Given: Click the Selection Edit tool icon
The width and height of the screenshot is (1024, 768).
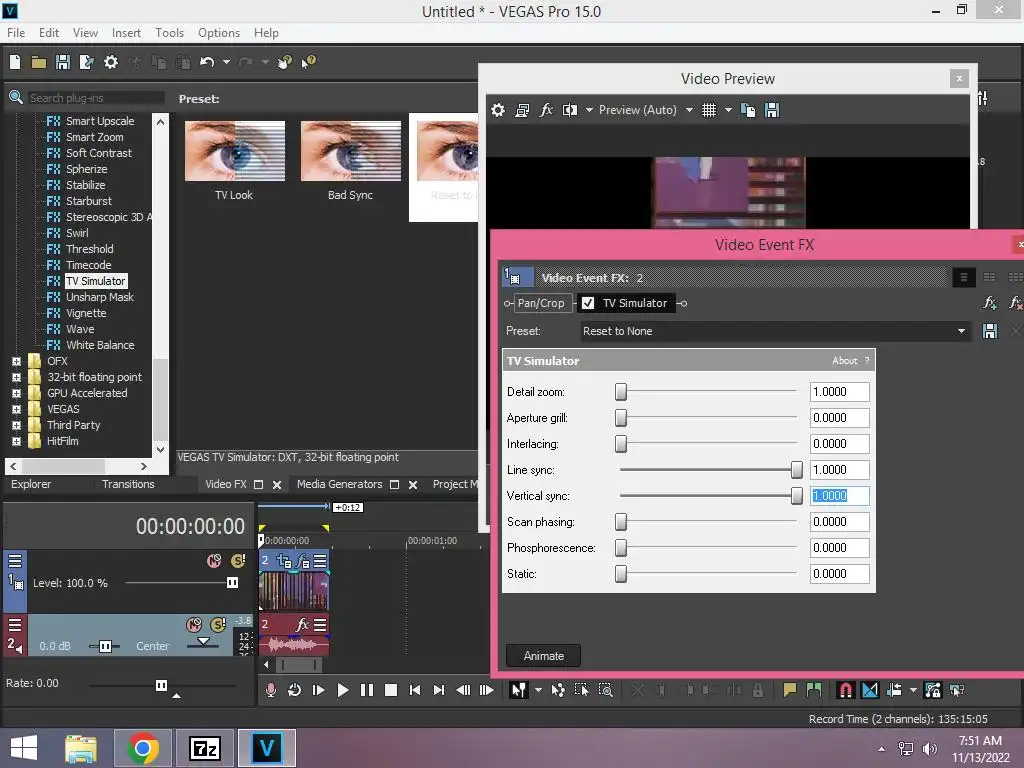Looking at the screenshot, I should (x=581, y=690).
